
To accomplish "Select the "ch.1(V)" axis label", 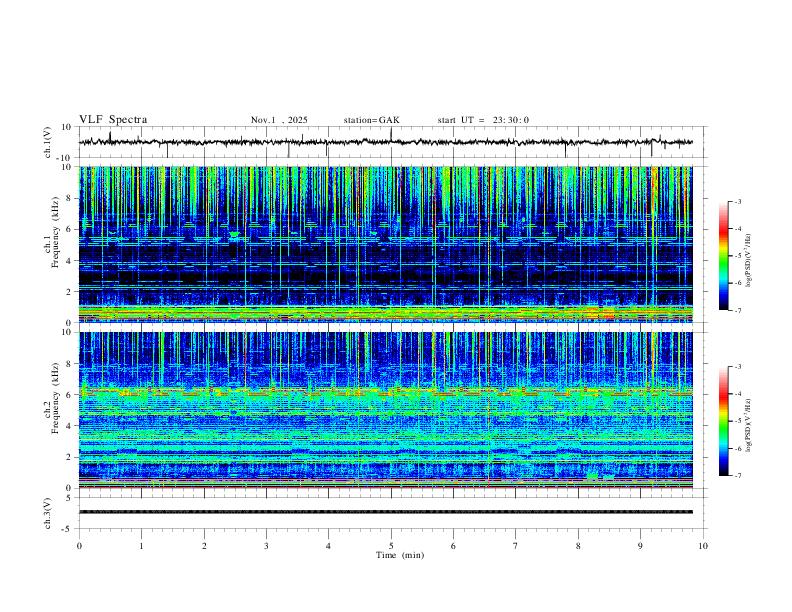I will pyautogui.click(x=48, y=142).
